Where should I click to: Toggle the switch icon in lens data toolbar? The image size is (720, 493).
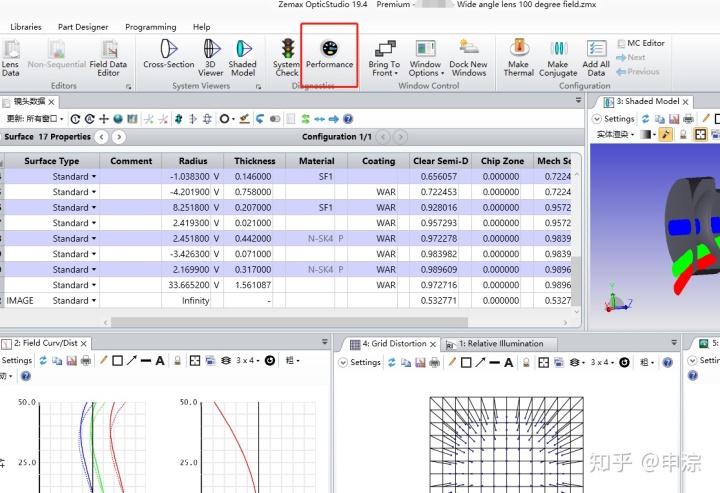(275, 119)
